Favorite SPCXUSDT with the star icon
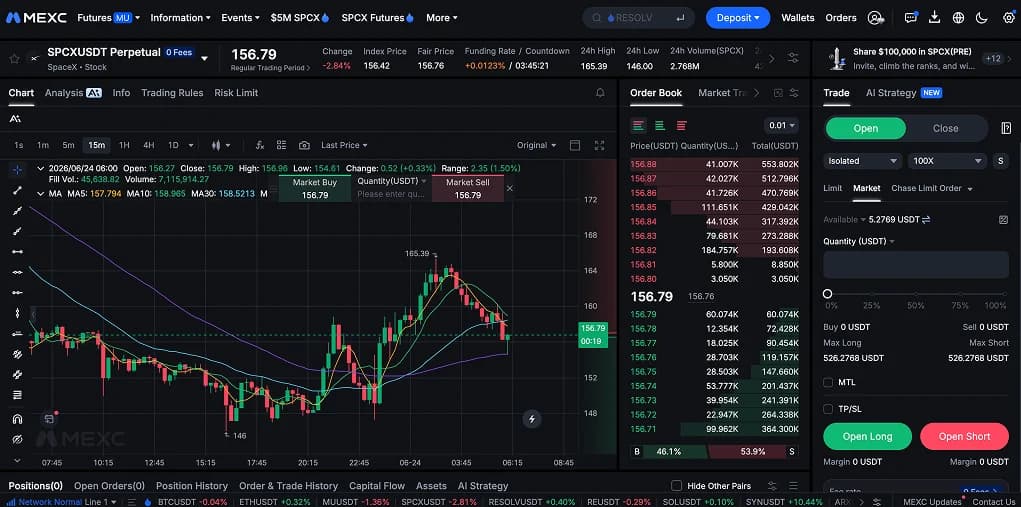Viewport: 1021px width, 507px height. [14, 59]
